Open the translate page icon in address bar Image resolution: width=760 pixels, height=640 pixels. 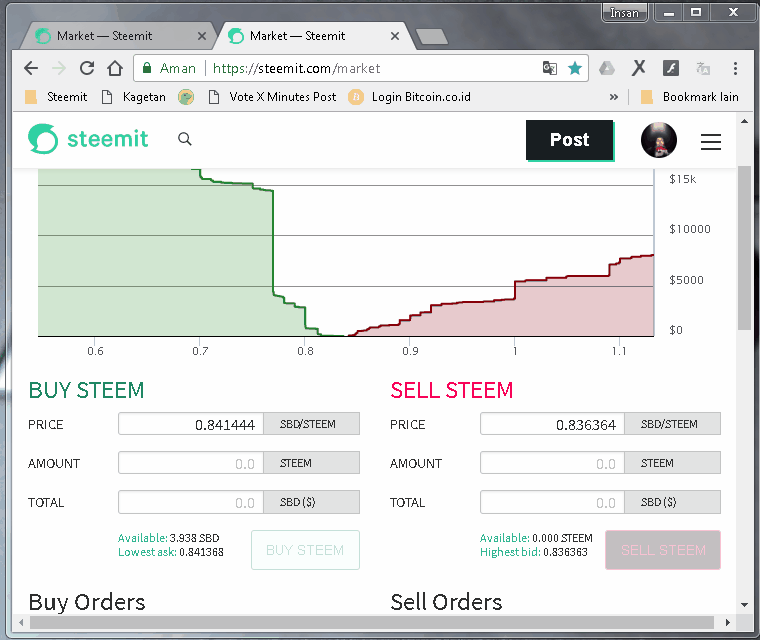pos(550,68)
